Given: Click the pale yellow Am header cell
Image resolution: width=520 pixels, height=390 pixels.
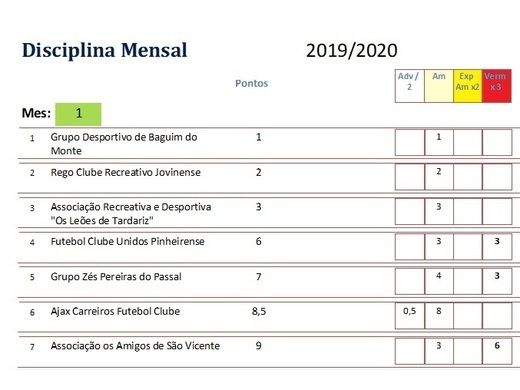Looking at the screenshot, I should click(x=439, y=86).
